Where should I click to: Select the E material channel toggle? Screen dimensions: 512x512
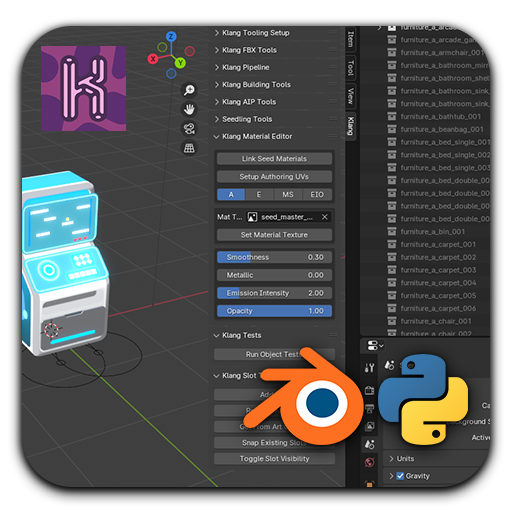[259, 195]
